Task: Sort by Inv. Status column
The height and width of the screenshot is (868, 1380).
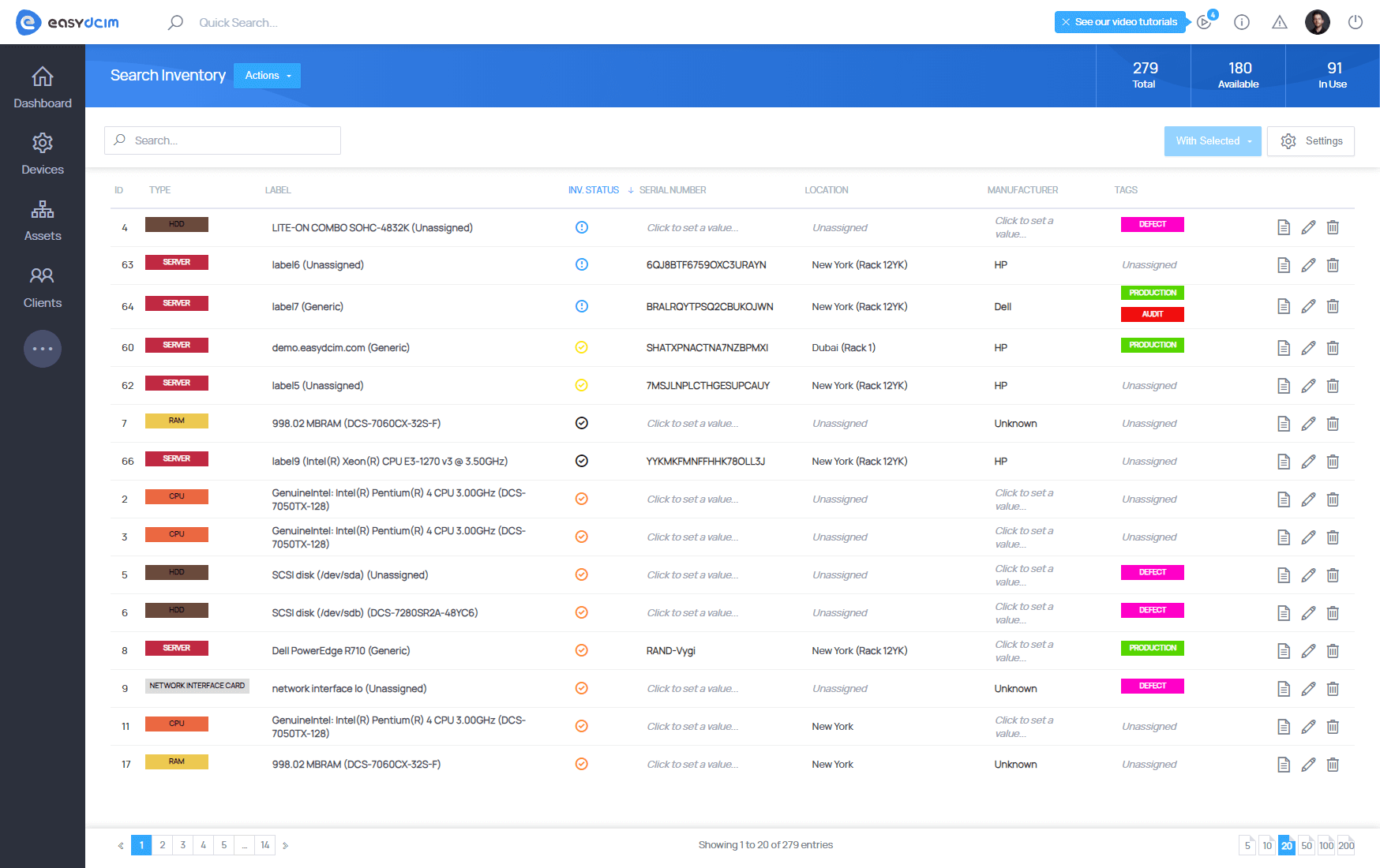Action: coord(594,190)
